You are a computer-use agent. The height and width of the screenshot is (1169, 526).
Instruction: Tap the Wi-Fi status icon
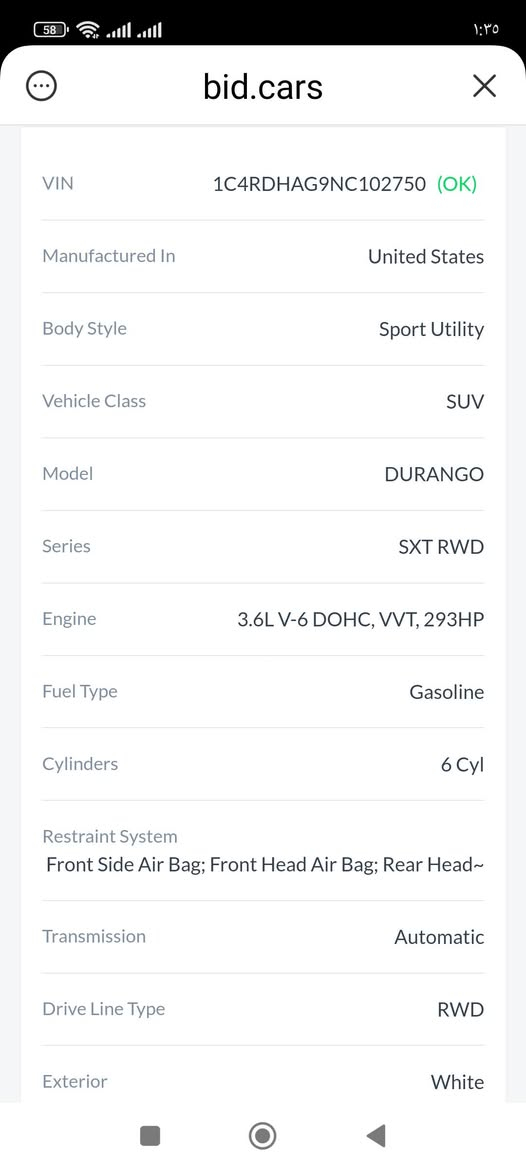point(88,30)
